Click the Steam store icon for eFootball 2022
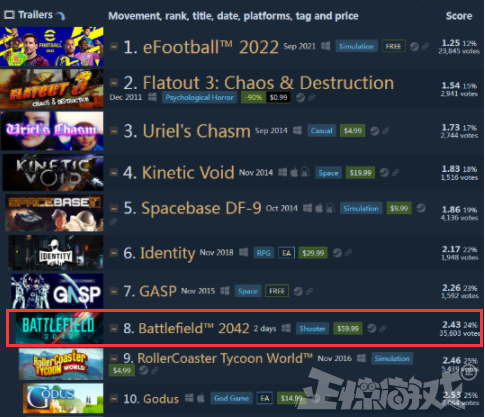 pos(414,46)
